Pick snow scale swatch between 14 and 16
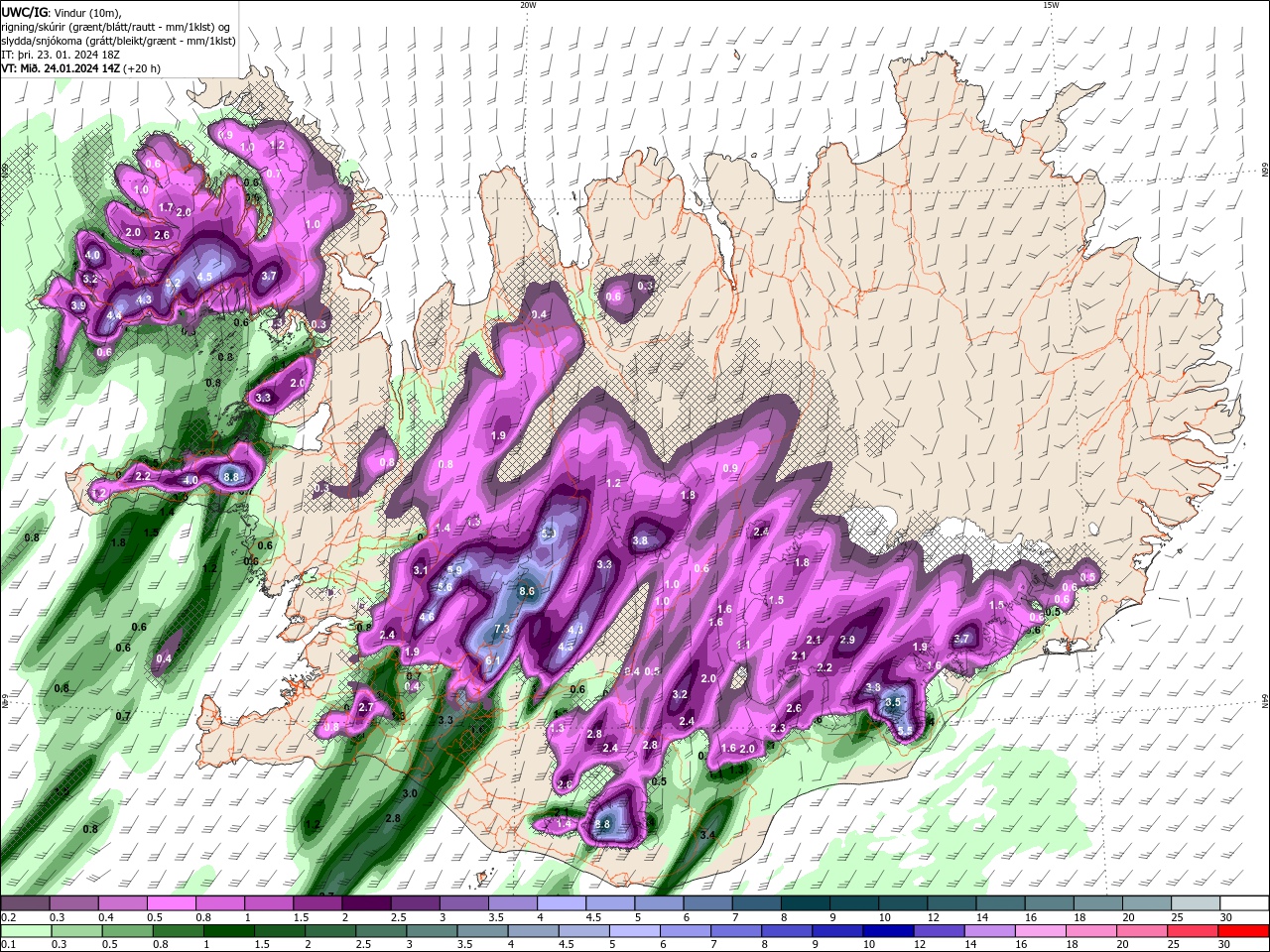 click(1001, 902)
